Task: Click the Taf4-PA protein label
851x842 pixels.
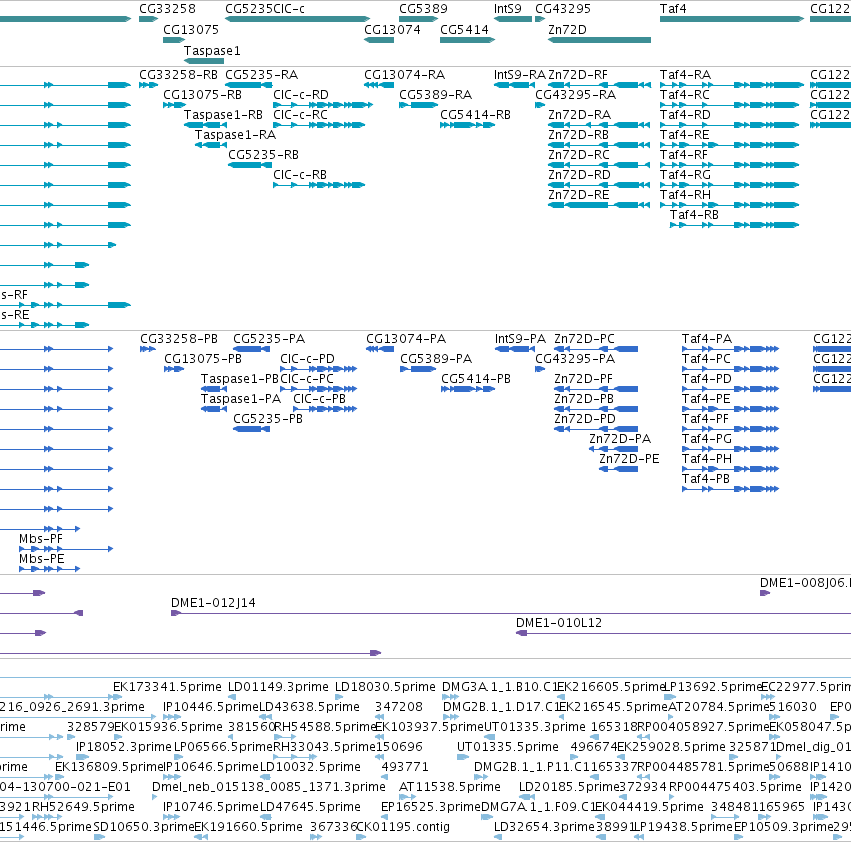Action: (x=707, y=339)
